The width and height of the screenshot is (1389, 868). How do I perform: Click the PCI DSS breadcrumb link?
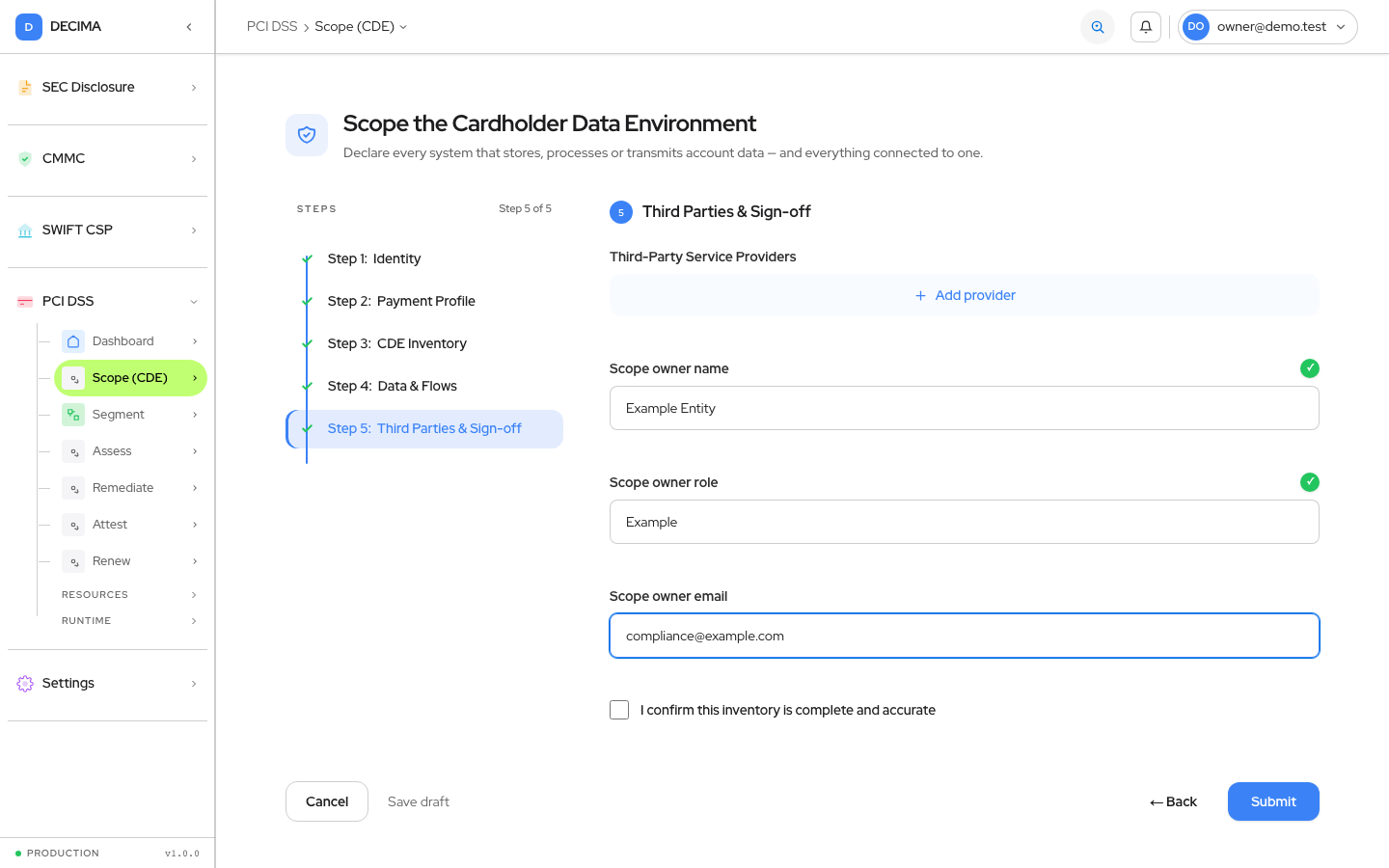[272, 27]
